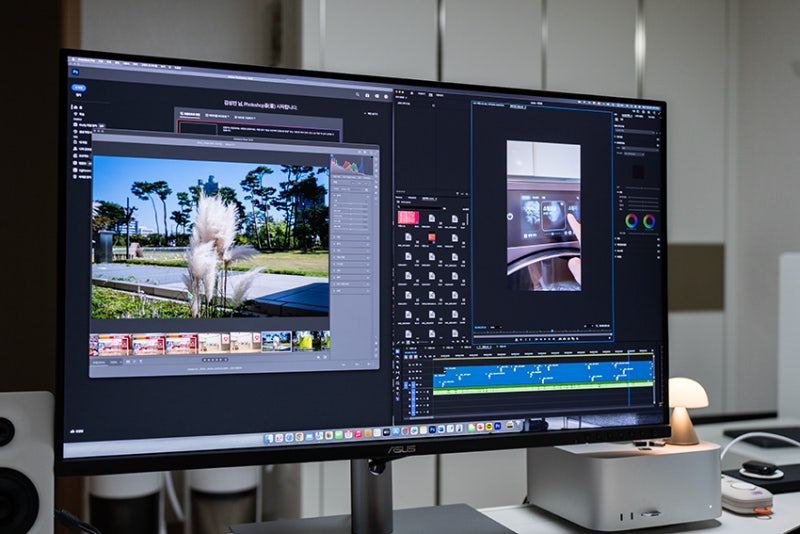The height and width of the screenshot is (534, 800).
Task: Click the blue new-file button in Photoshop sidebar
Action: (79, 88)
